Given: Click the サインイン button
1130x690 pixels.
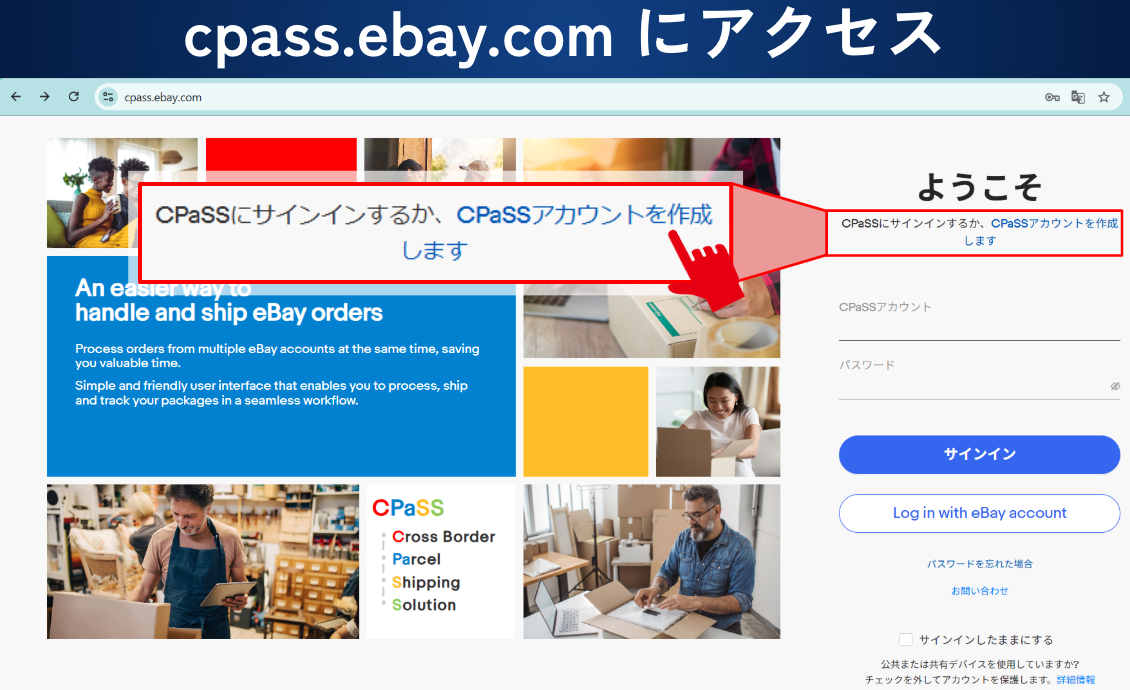Looking at the screenshot, I should click(x=979, y=454).
